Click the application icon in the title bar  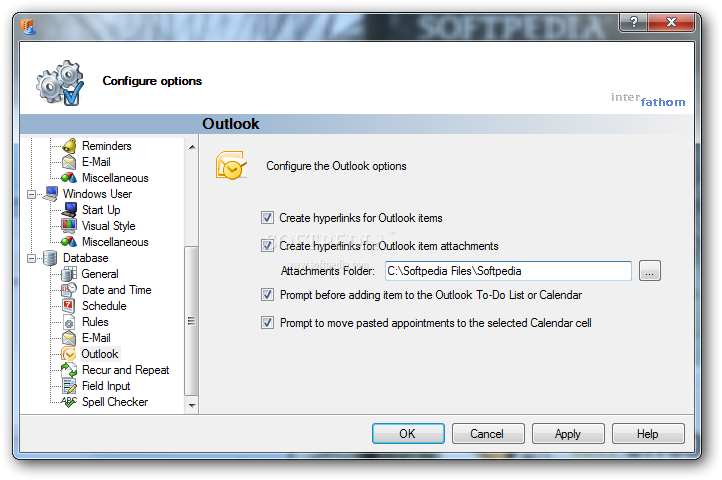pos(28,27)
